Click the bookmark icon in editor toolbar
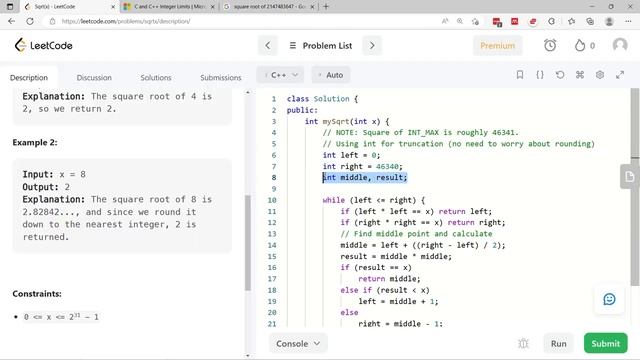Viewport: 640px width, 360px height. tap(520, 75)
